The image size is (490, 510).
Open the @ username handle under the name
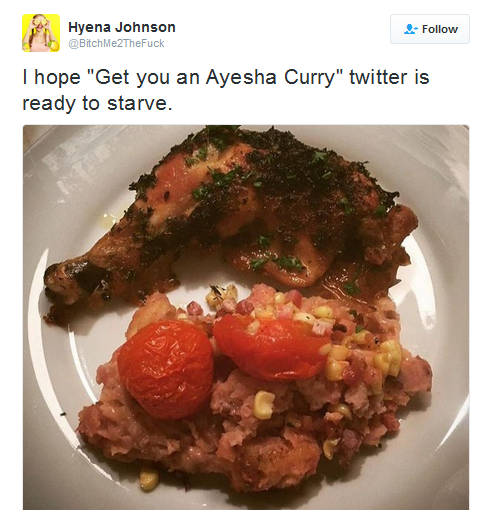coord(116,43)
